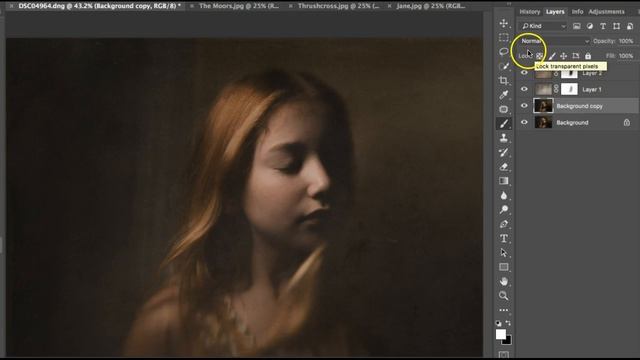
Task: Select the Rectangular Marquee tool
Action: [x=504, y=38]
